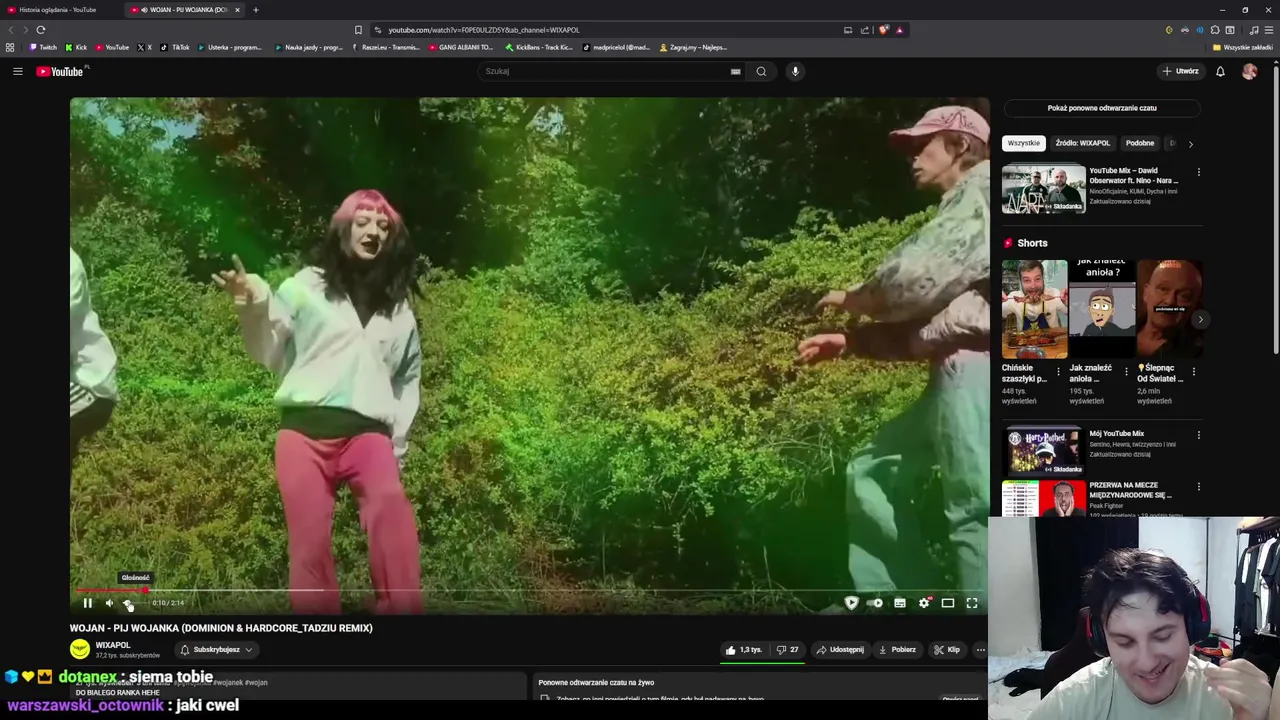Open browser extensions puzzle icon
Screen dimensions: 1280x720
1215,30
